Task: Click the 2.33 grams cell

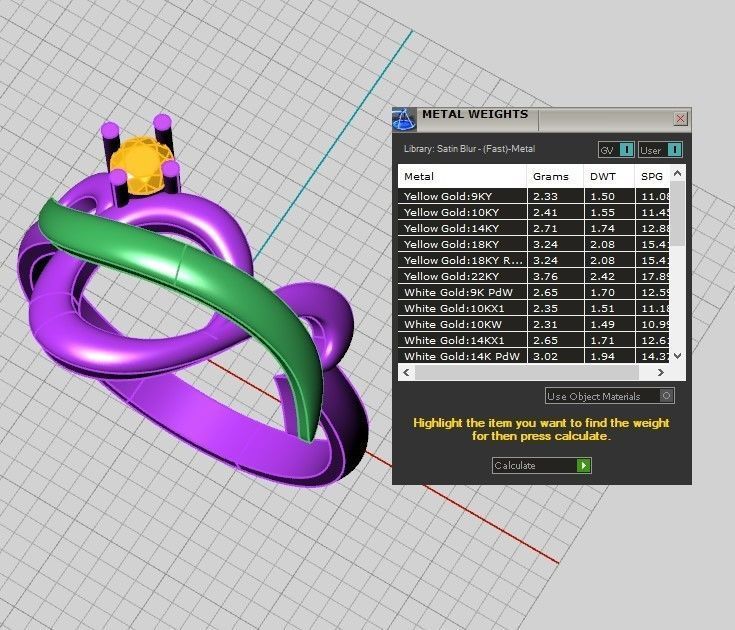Action: [x=555, y=196]
